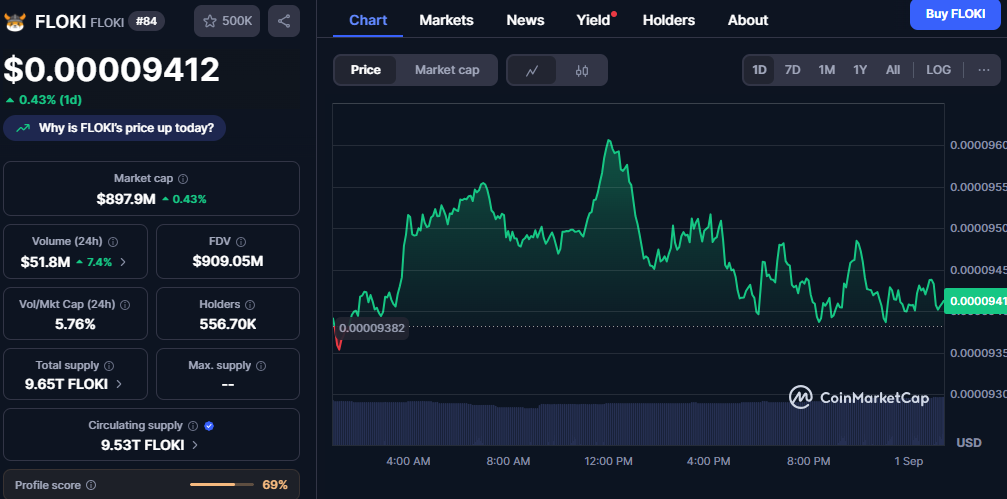Screen dimensions: 1007x499
Task: Toggle chart to Price view
Action: 365,70
